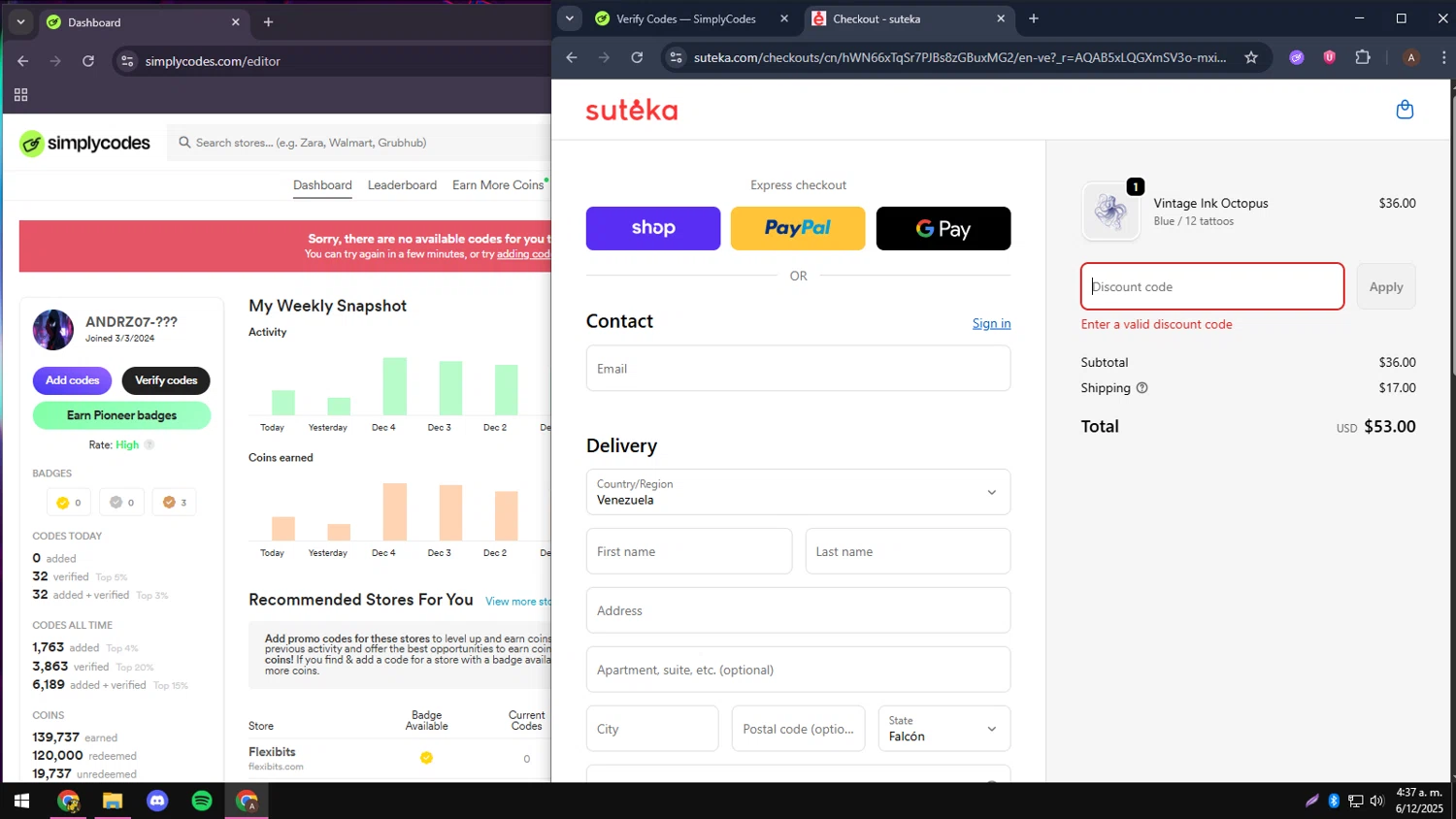Click the Flexibits gold badge available icon
The height and width of the screenshot is (819, 1456).
pyautogui.click(x=426, y=758)
